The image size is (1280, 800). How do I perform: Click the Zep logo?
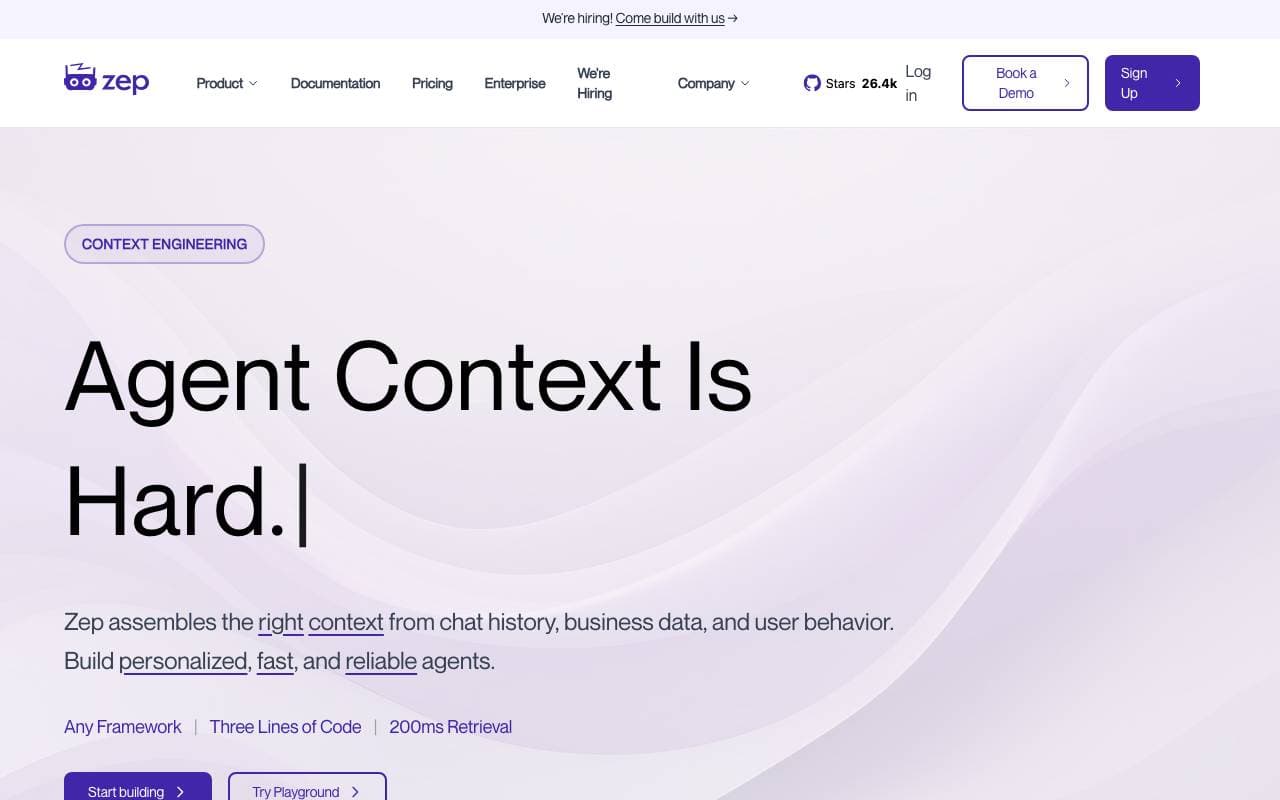107,79
